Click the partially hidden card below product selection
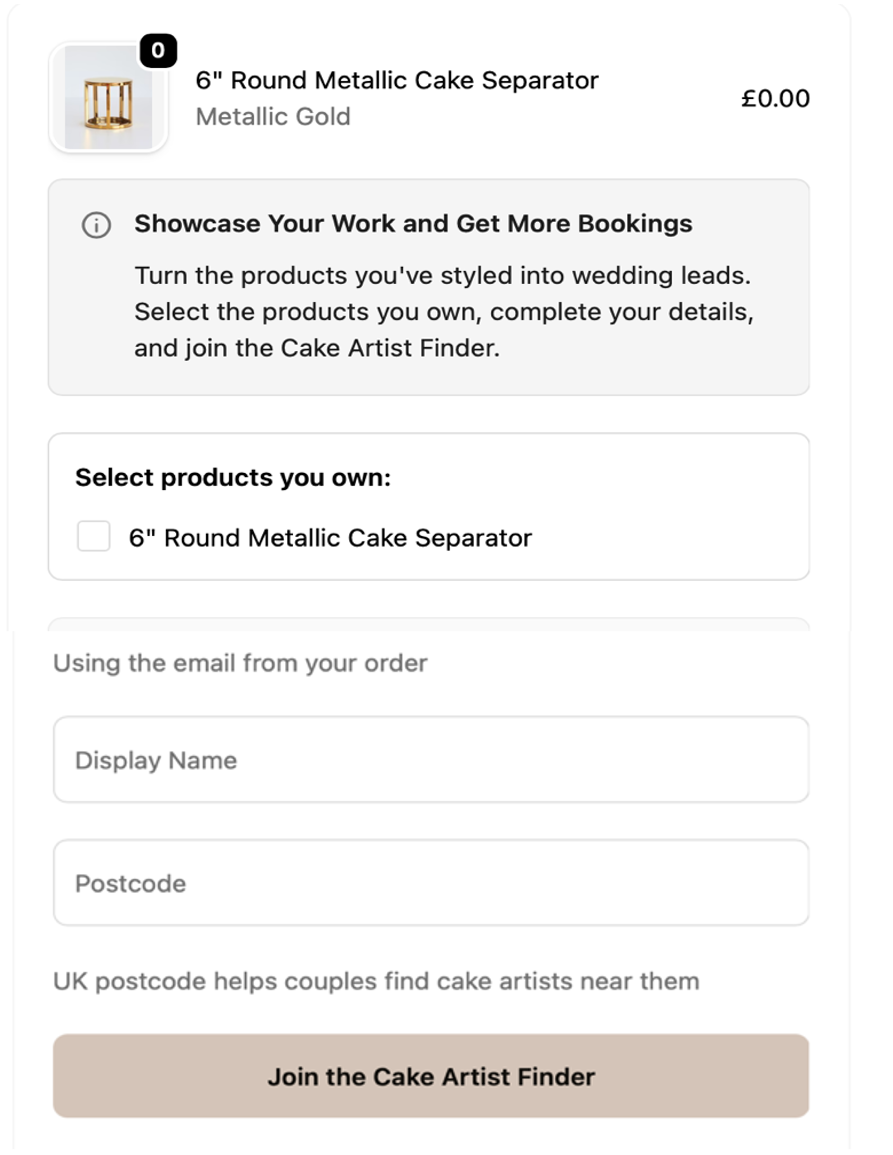This screenshot has height=1155, width=893. (428, 624)
